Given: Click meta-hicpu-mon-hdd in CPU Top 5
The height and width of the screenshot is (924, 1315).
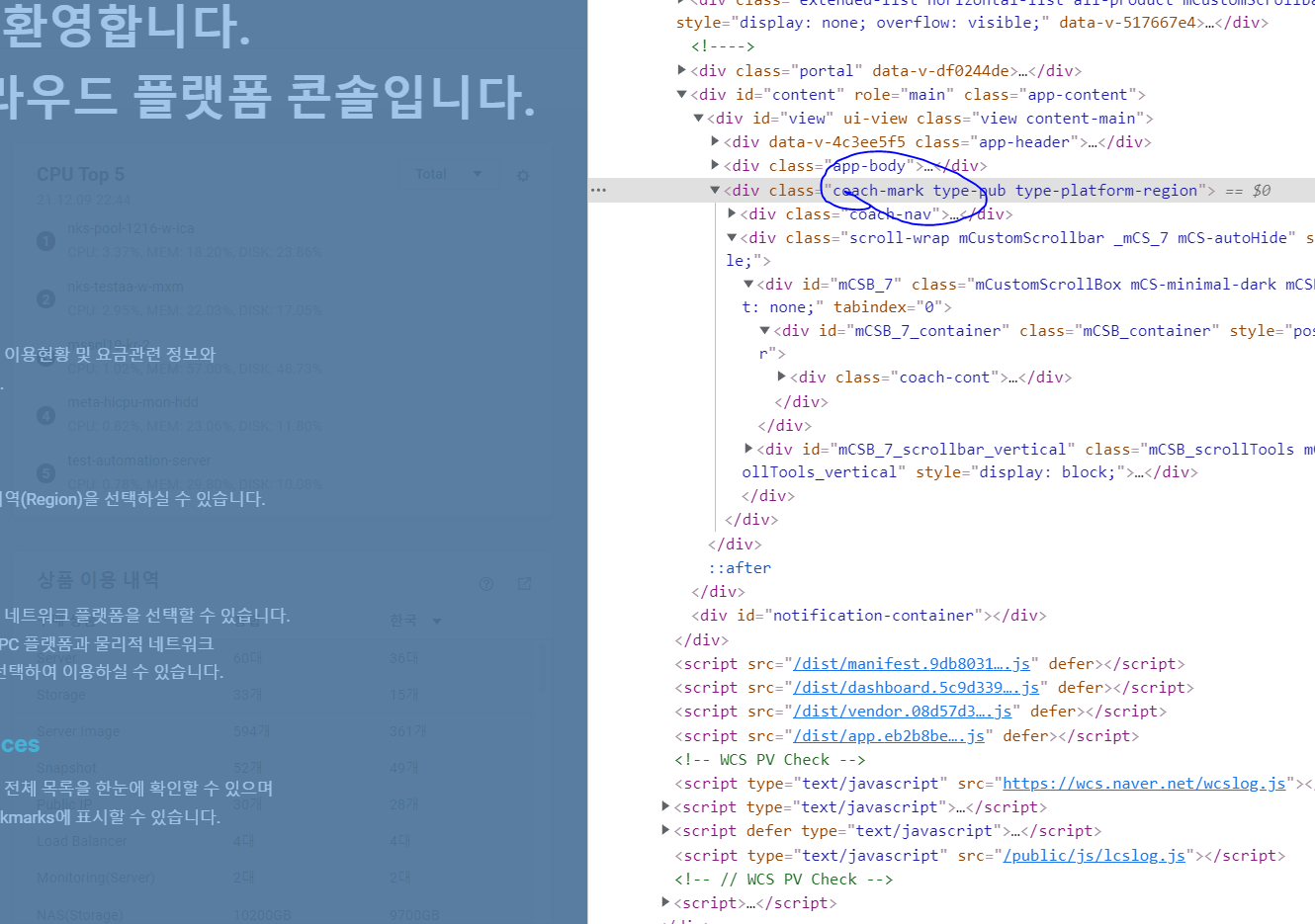Looking at the screenshot, I should 132,402.
